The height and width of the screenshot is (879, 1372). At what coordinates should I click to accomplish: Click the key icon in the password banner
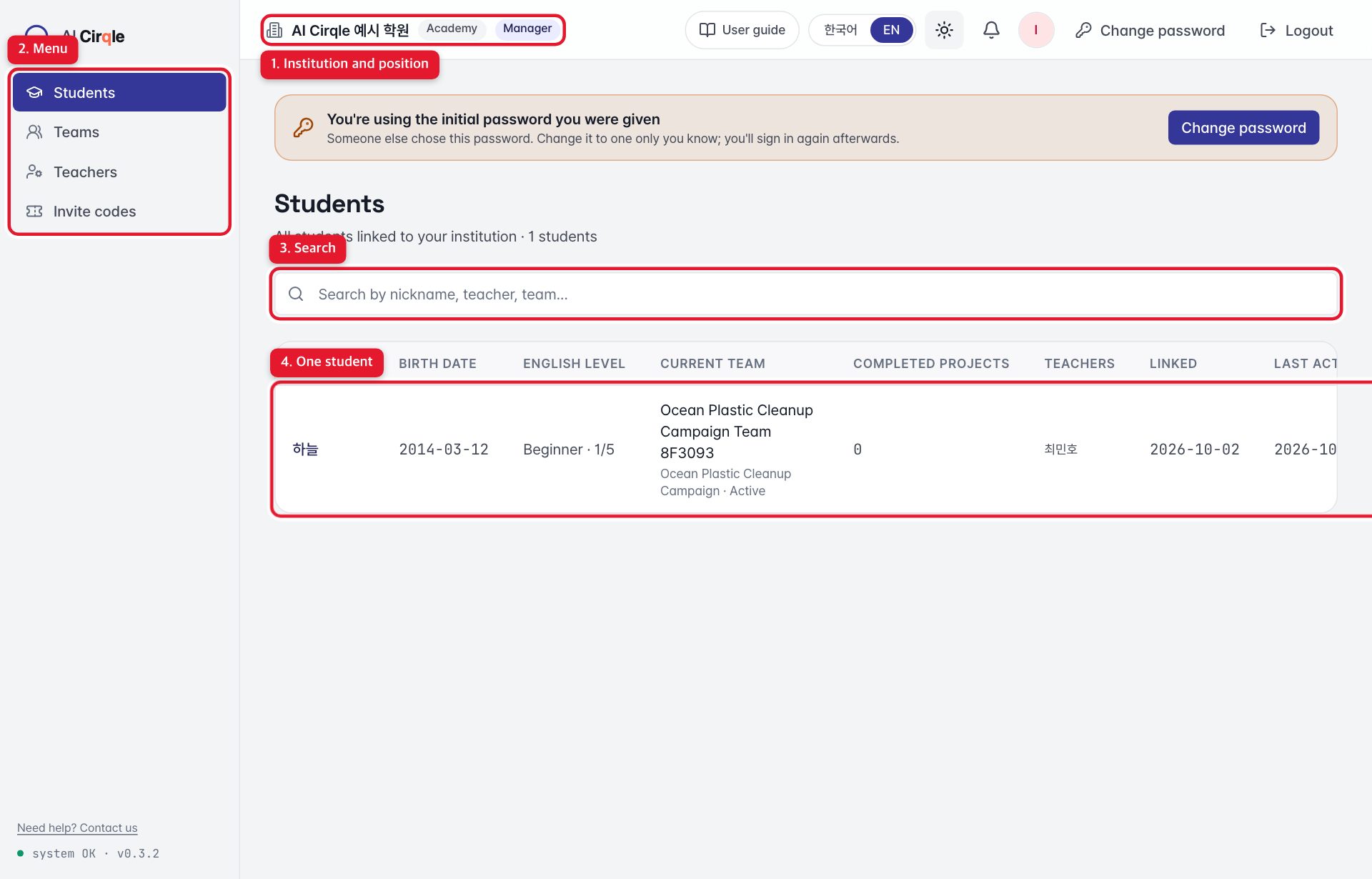tap(303, 128)
